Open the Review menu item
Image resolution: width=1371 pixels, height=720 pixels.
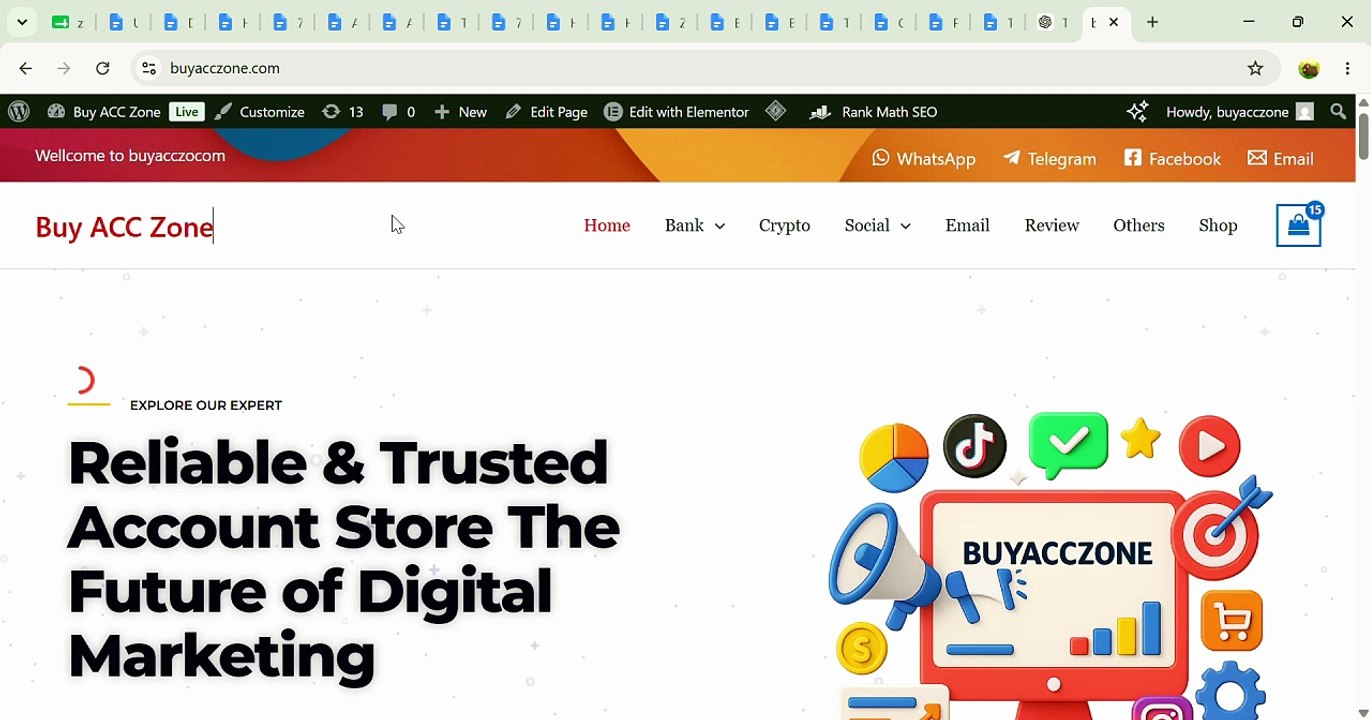tap(1052, 225)
